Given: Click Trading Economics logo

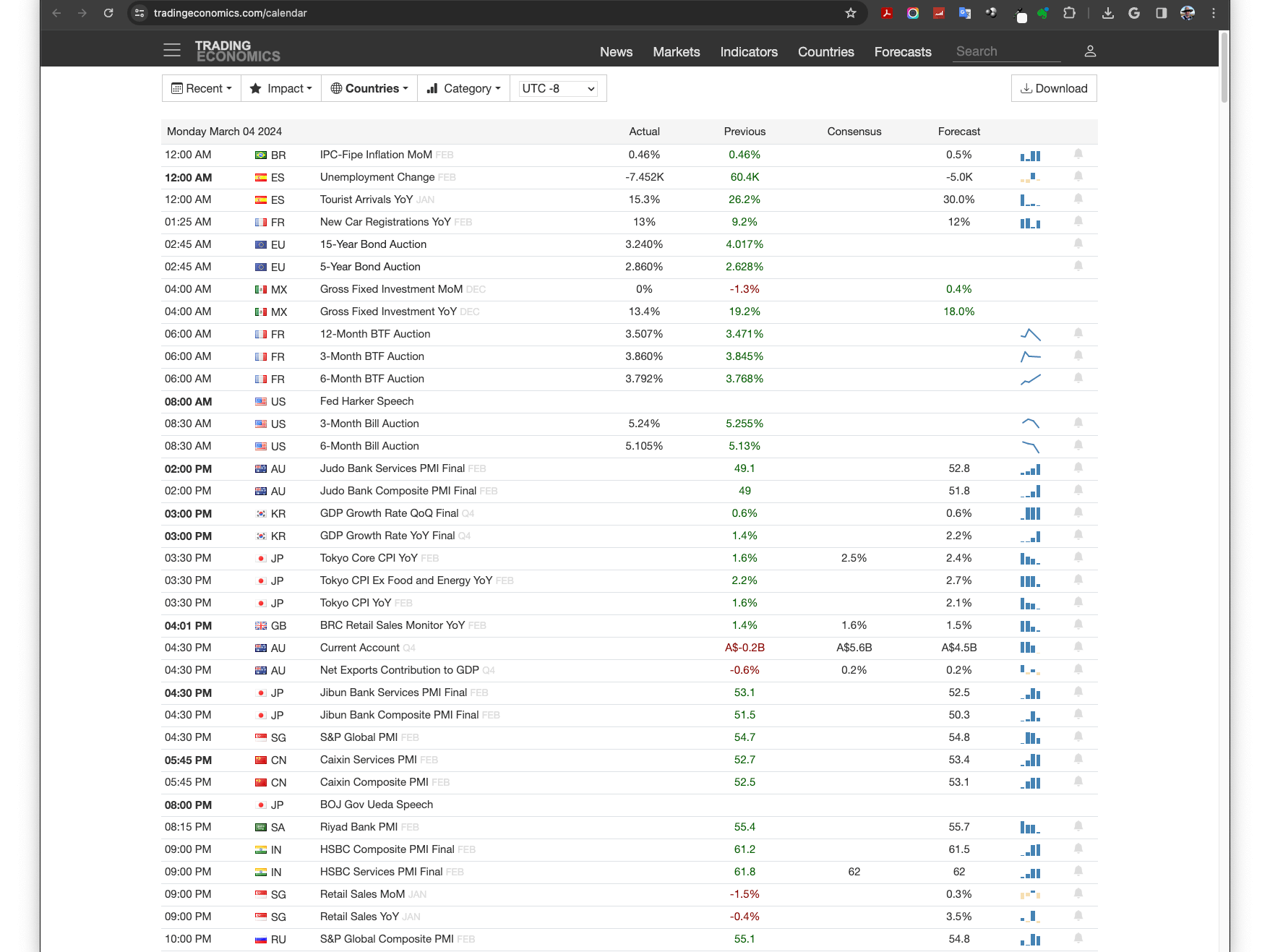Looking at the screenshot, I should 237,51.
